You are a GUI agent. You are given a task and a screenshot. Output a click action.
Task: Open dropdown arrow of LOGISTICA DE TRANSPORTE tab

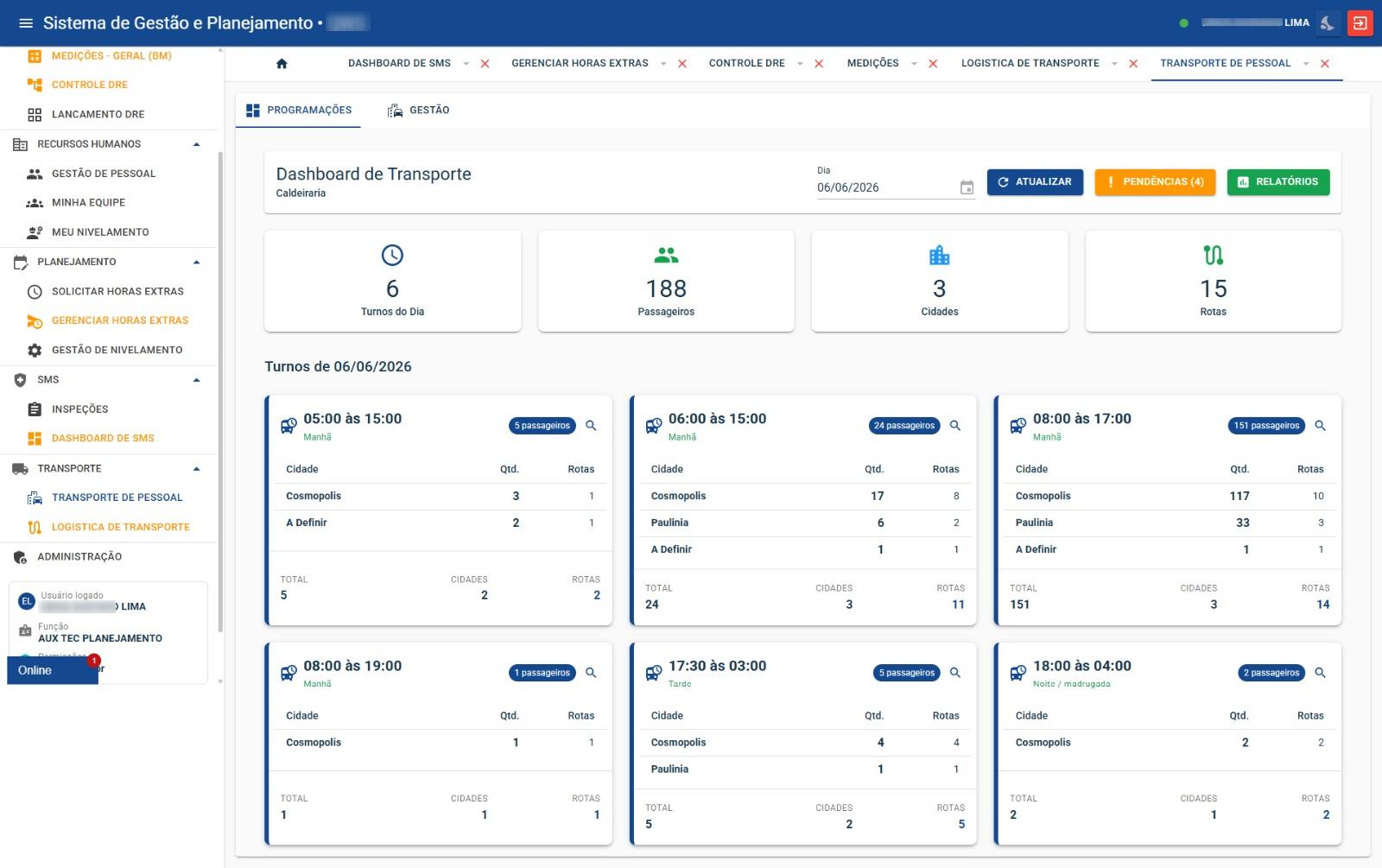[x=1114, y=64]
